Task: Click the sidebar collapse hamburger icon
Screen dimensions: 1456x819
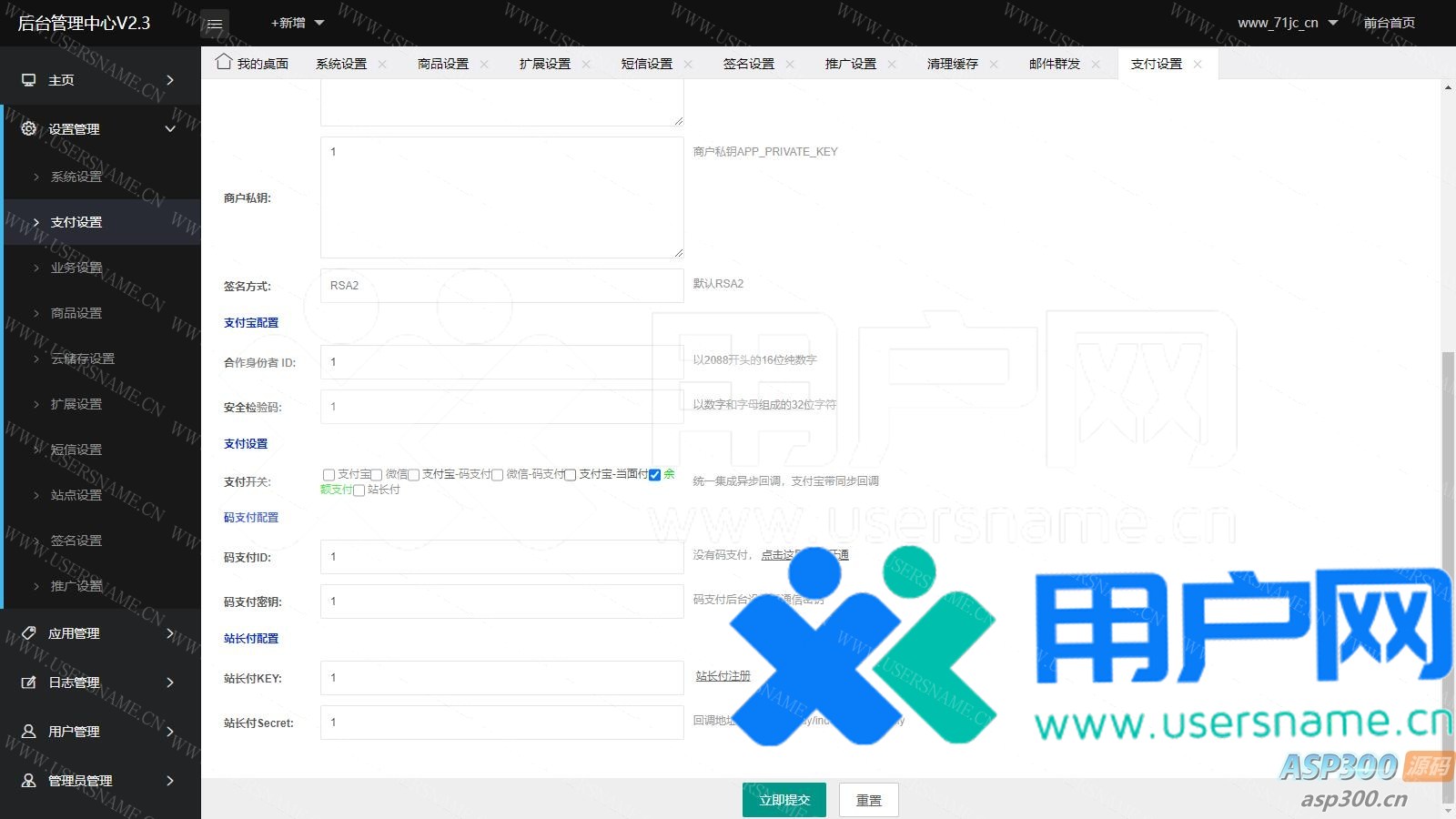Action: [x=215, y=24]
